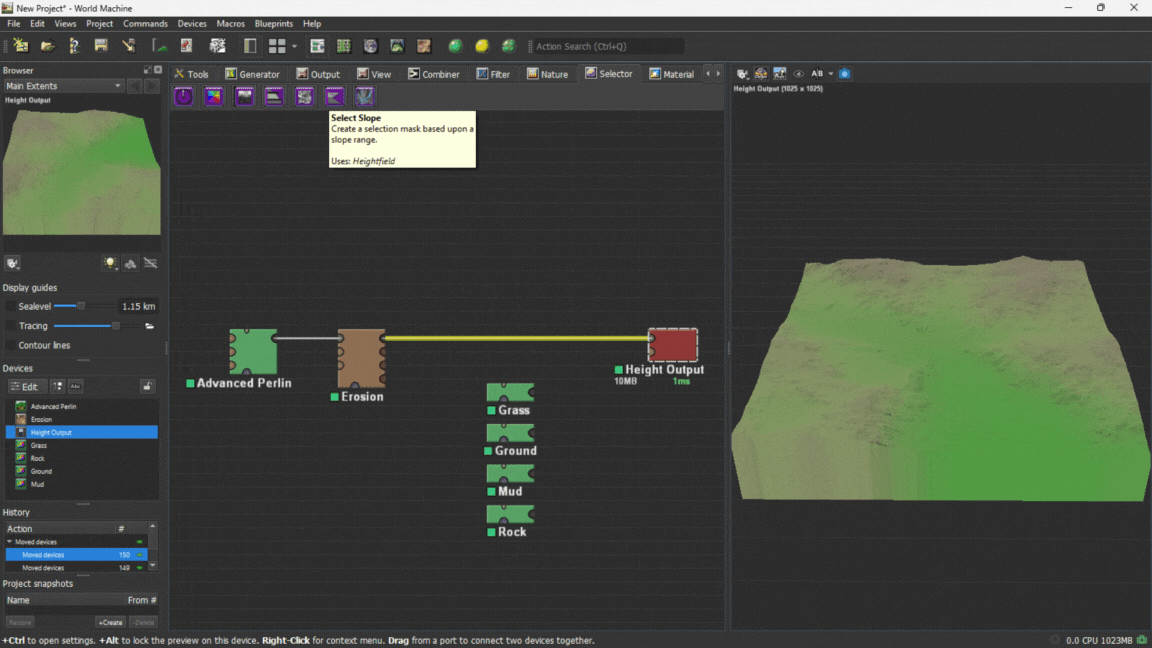The width and height of the screenshot is (1152, 648).
Task: Click the yellow build sphere icon
Action: [481, 46]
